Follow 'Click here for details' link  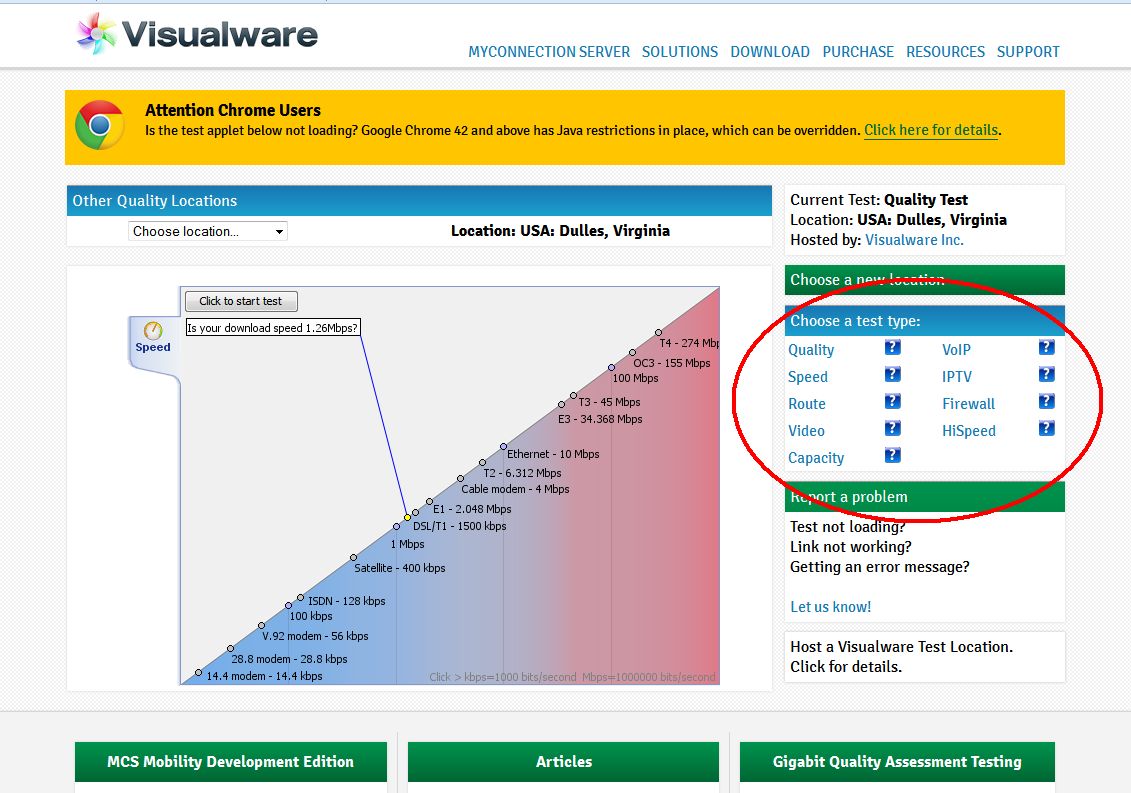click(931, 131)
